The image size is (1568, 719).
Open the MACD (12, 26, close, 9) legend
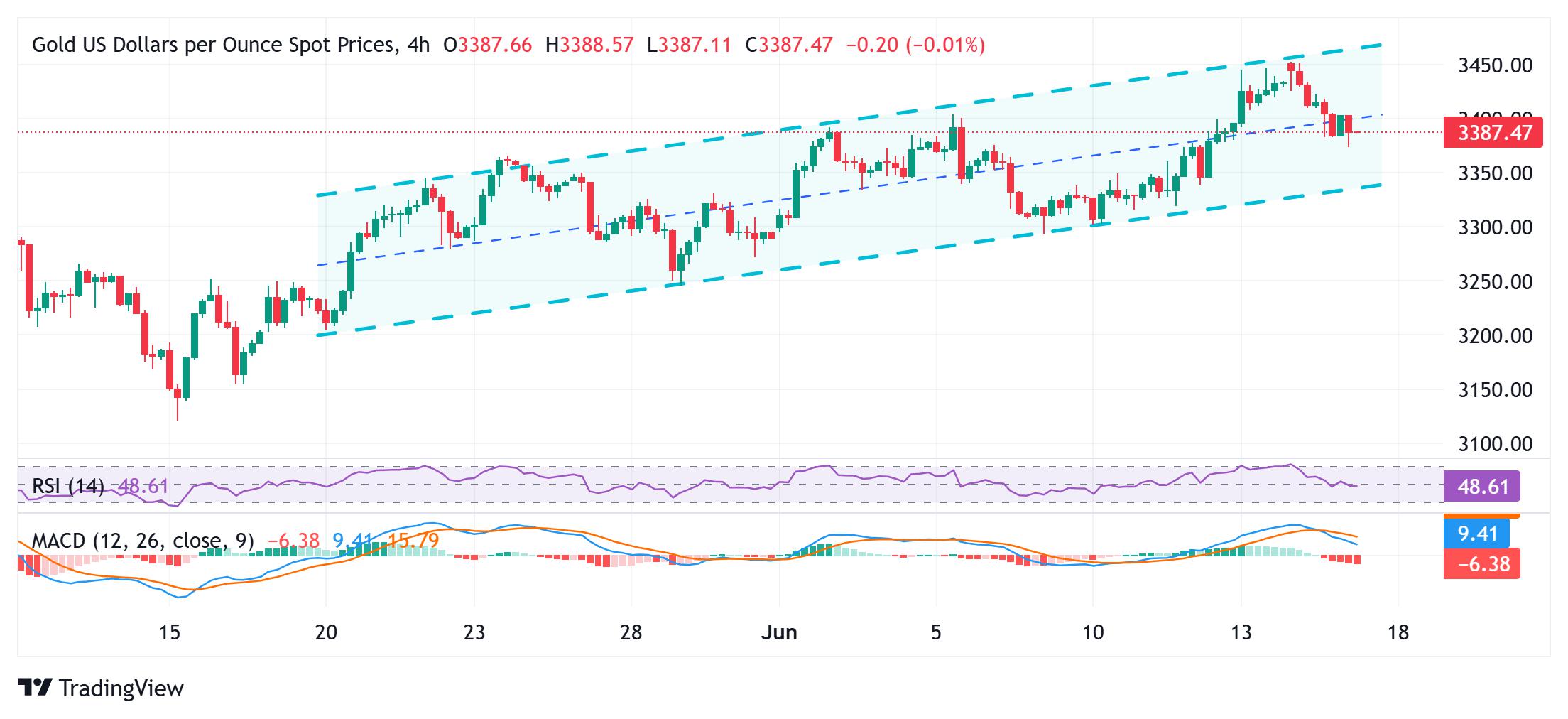click(143, 541)
